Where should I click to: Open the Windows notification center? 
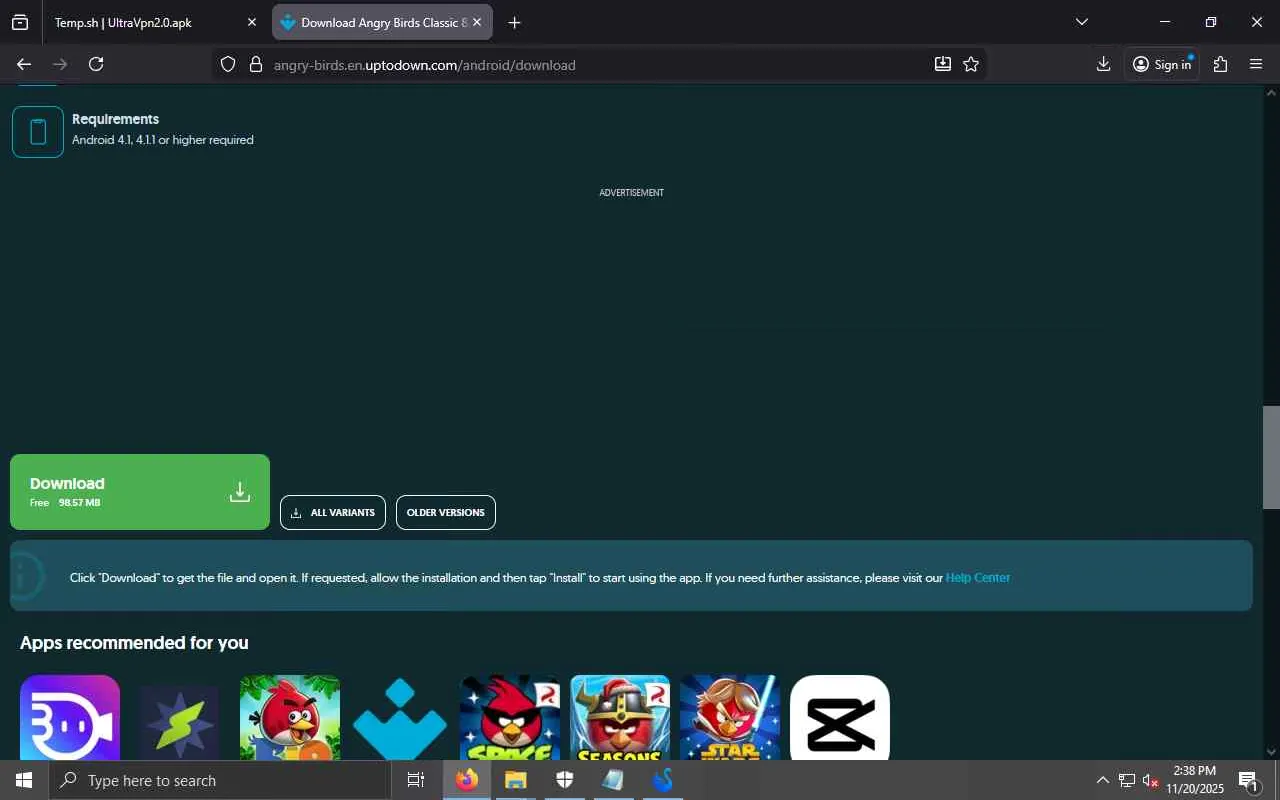(x=1248, y=780)
